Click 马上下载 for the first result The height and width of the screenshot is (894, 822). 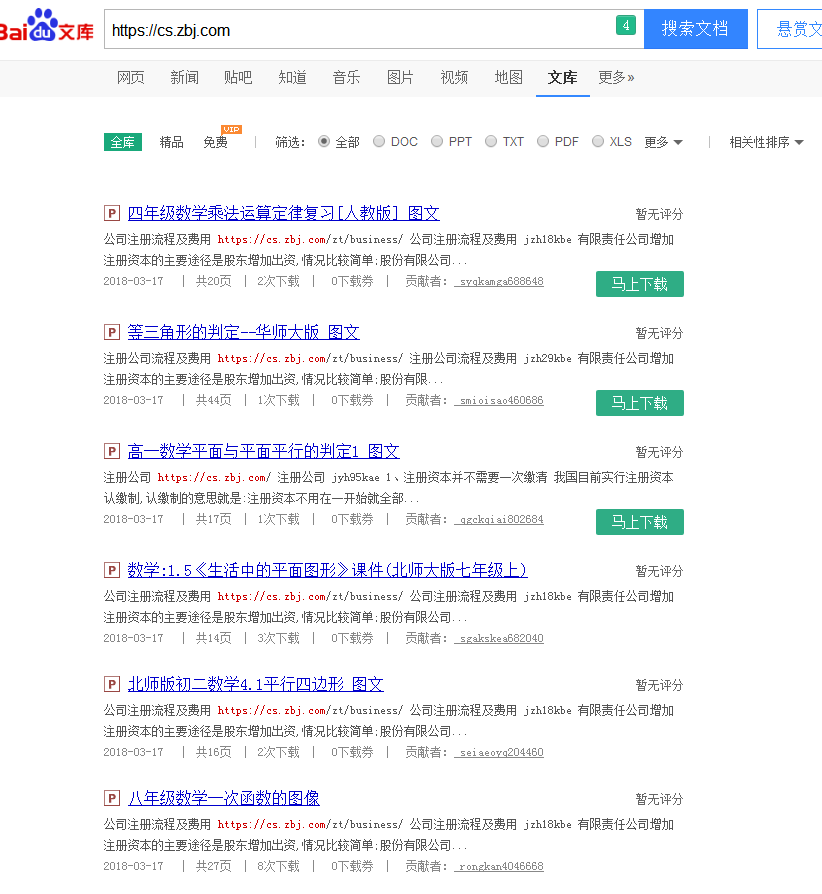639,284
